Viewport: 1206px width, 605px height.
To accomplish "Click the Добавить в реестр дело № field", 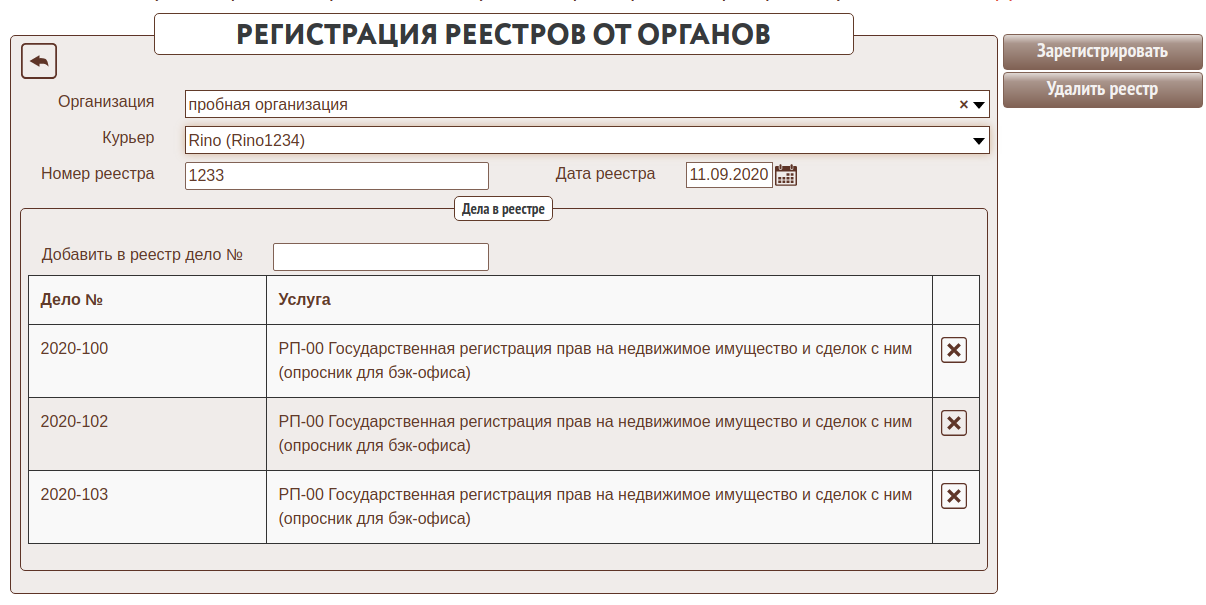I will pos(380,257).
